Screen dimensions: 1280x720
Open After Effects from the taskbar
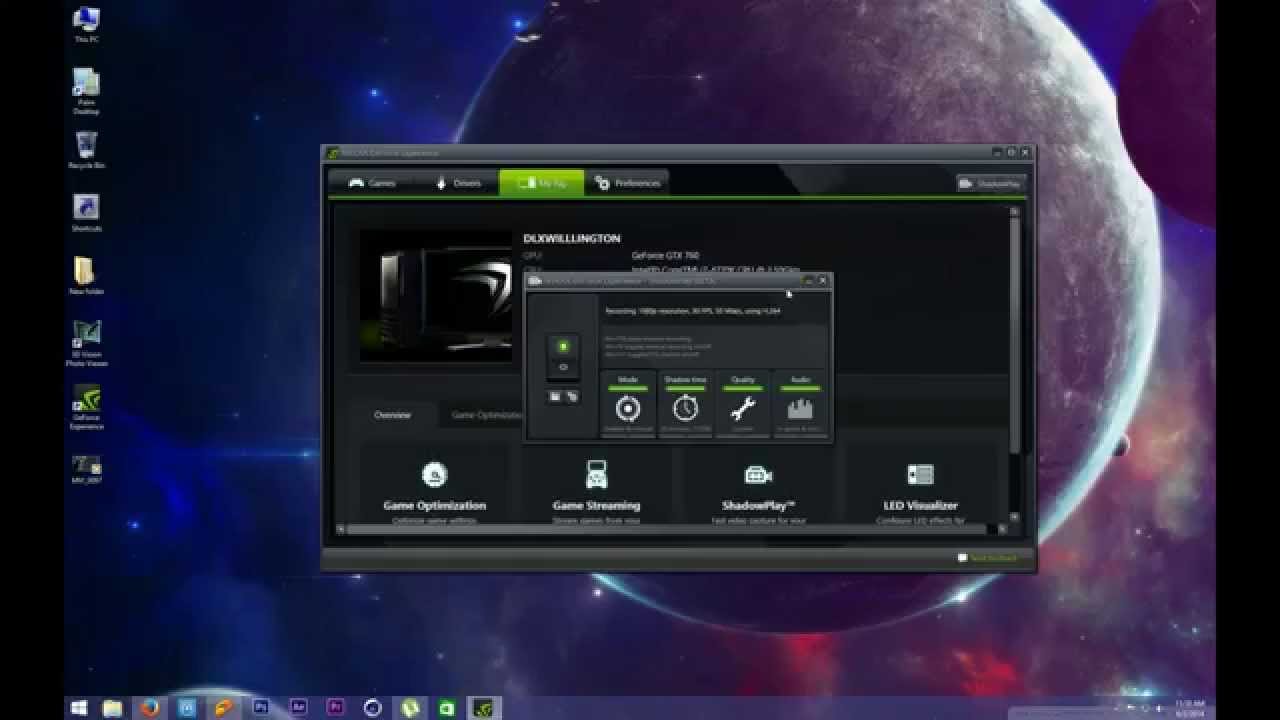(x=298, y=708)
